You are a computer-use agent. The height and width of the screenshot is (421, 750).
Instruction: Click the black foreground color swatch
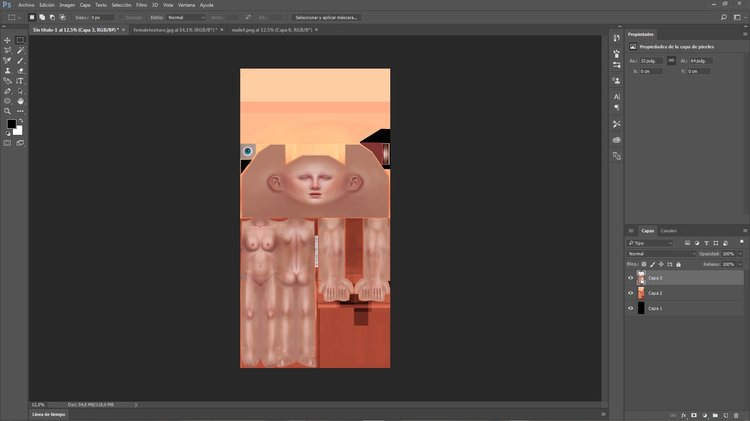(11, 124)
